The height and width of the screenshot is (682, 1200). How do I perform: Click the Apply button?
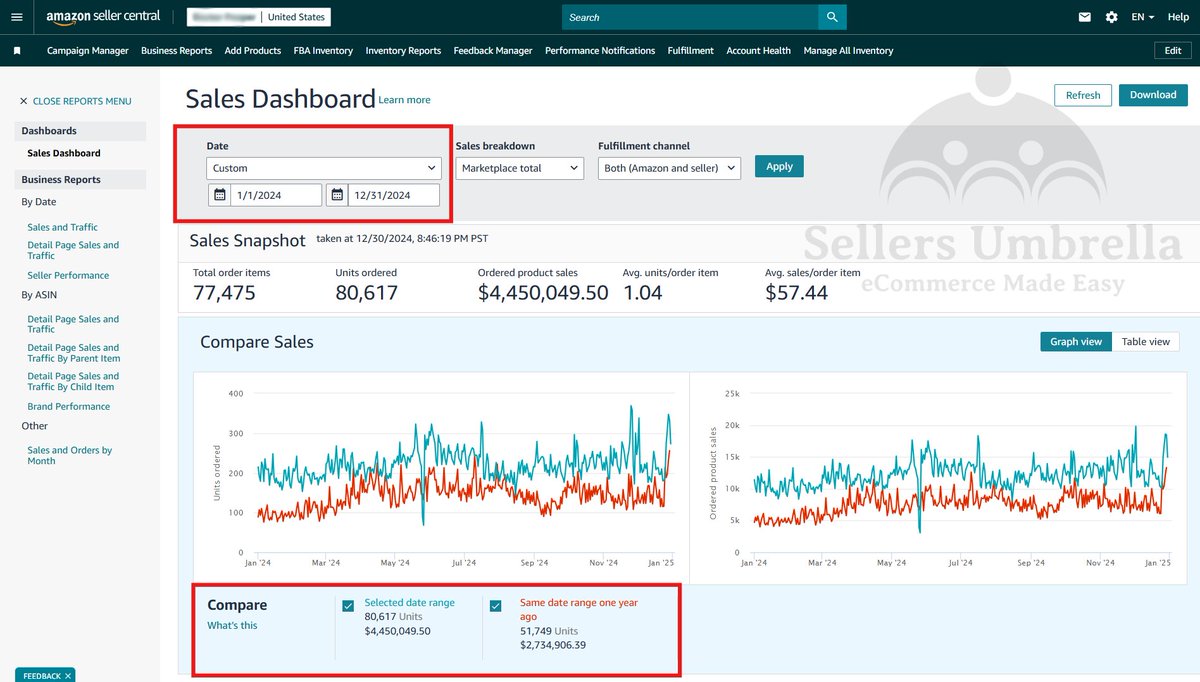click(x=778, y=166)
